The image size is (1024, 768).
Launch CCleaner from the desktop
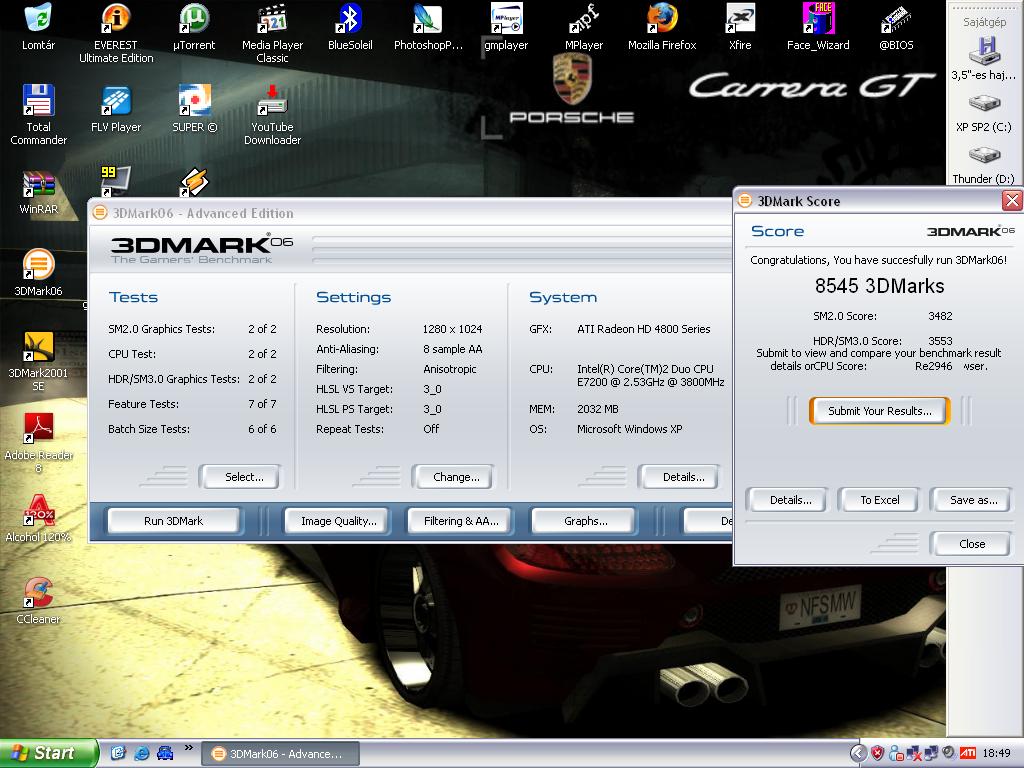(38, 600)
